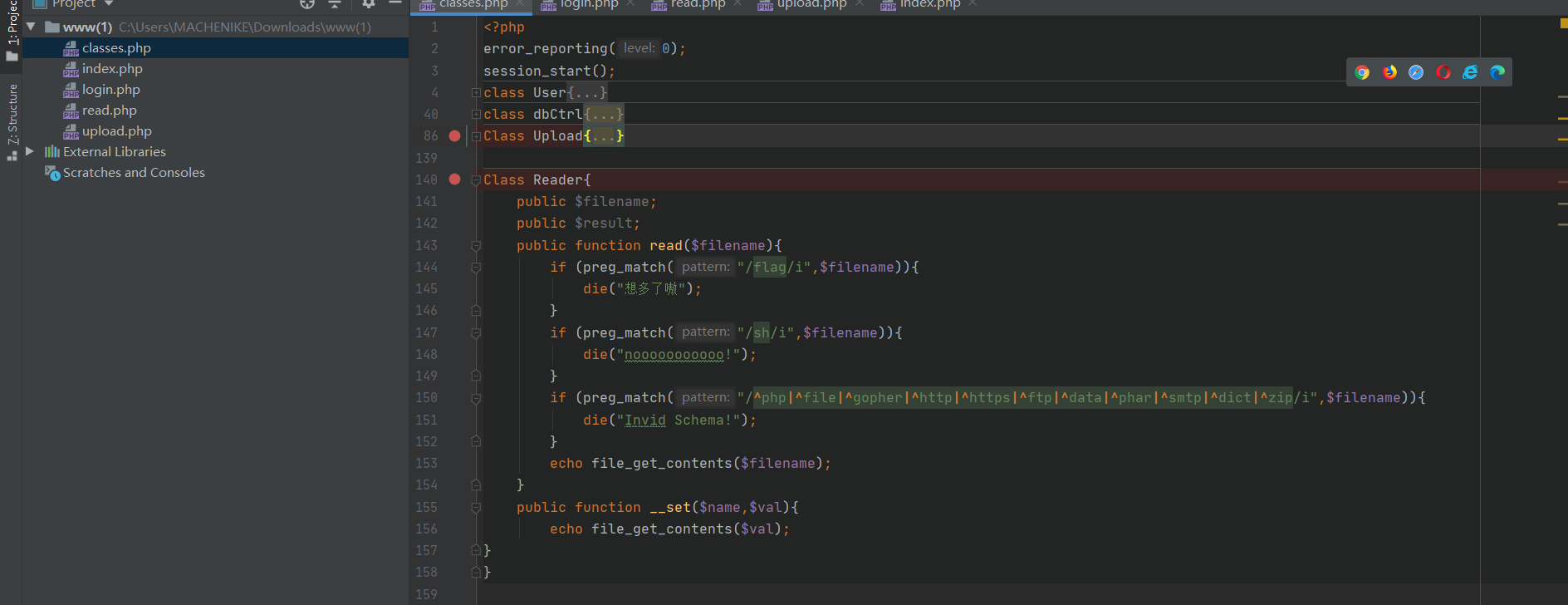
Task: Switch to login.php editor tab
Action: tap(588, 4)
